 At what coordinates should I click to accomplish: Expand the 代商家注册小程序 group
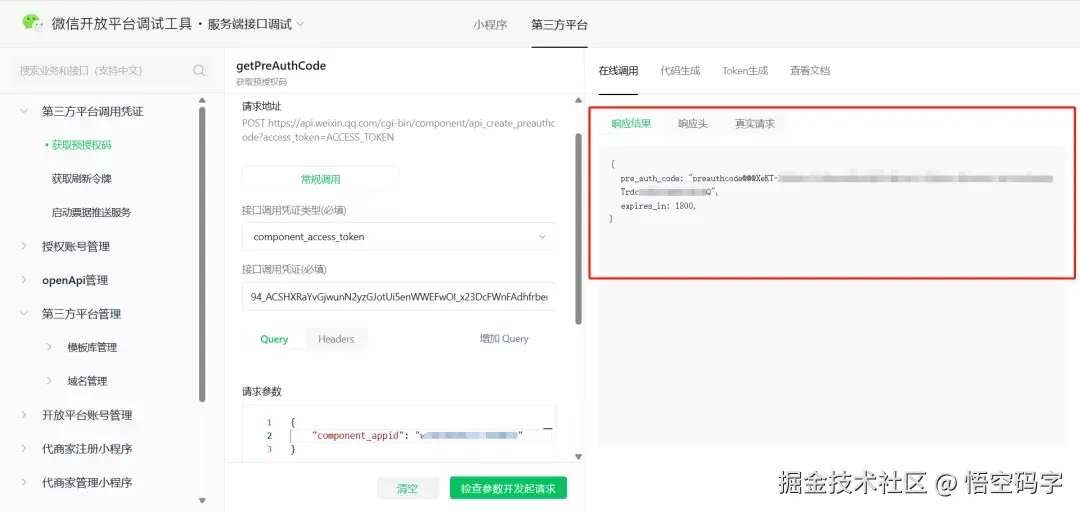(24, 448)
